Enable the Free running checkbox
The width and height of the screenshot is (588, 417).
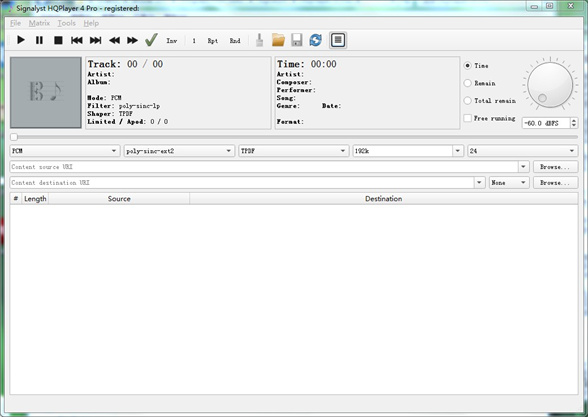[468, 118]
